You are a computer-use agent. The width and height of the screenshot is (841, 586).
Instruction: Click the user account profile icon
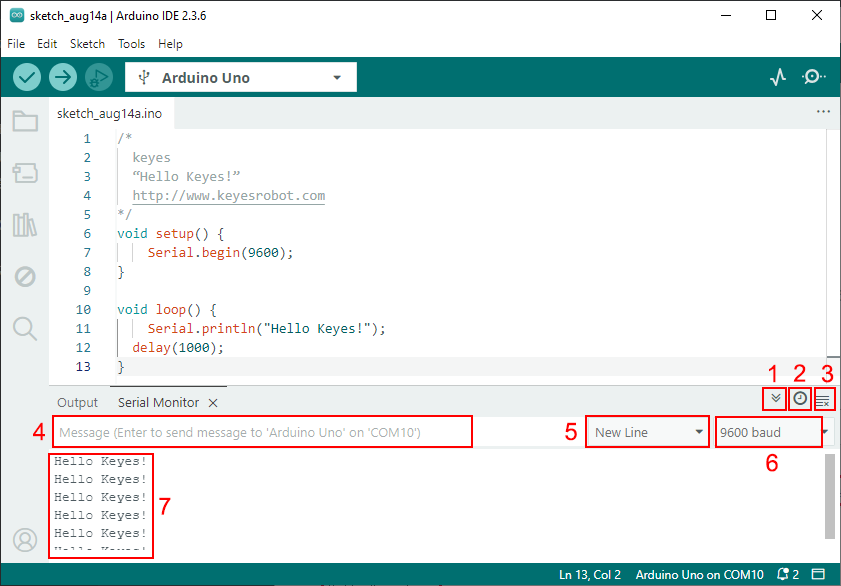point(25,540)
